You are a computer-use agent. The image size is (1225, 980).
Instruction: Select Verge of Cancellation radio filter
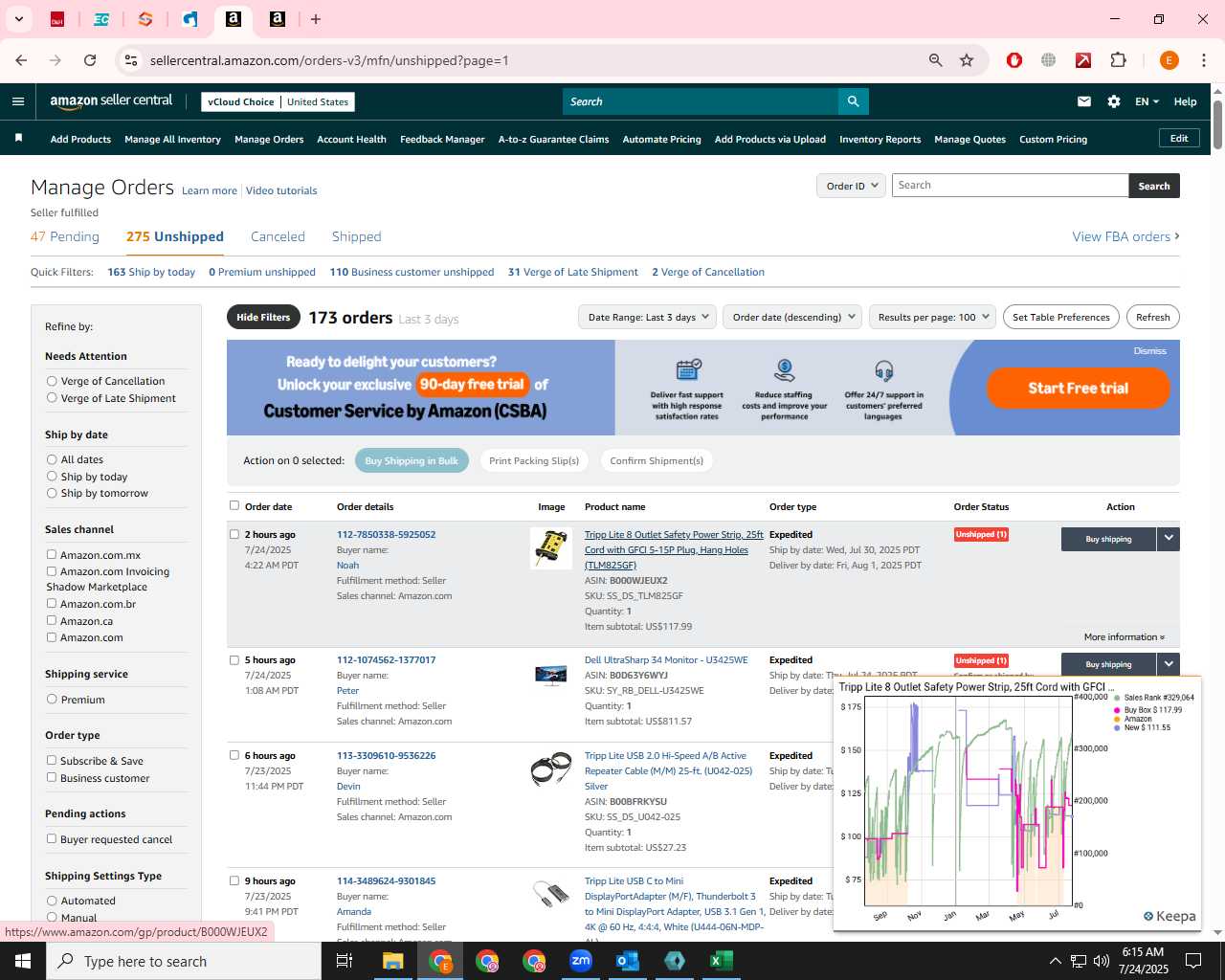[52, 381]
